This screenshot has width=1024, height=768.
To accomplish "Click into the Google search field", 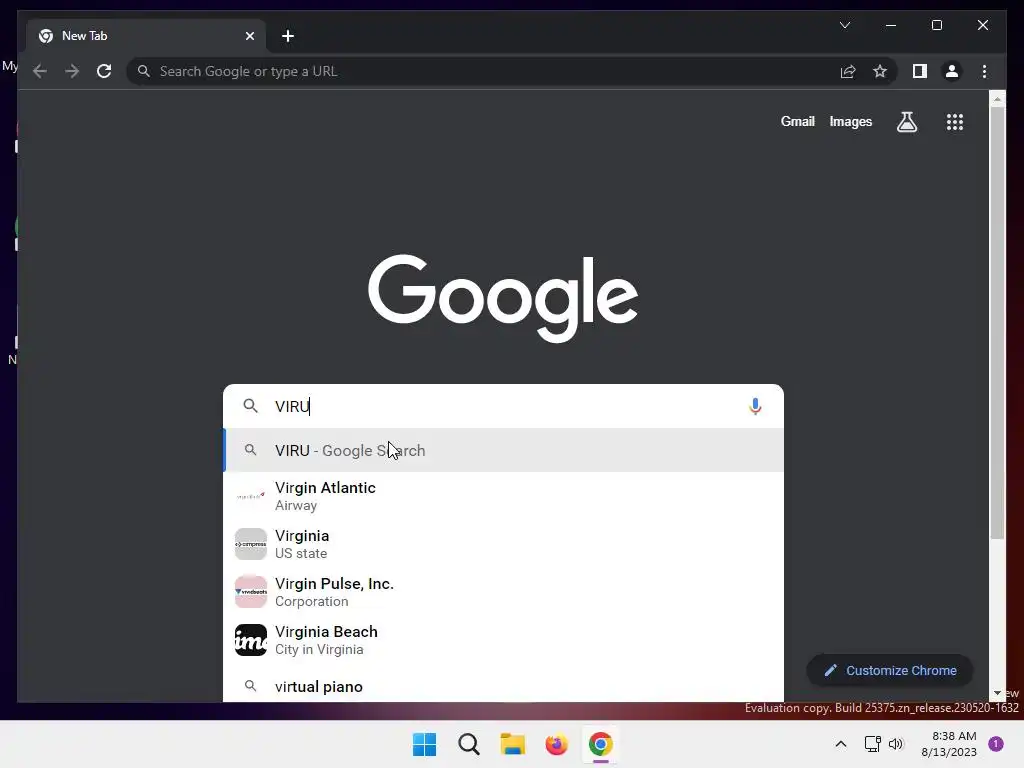I will (503, 406).
